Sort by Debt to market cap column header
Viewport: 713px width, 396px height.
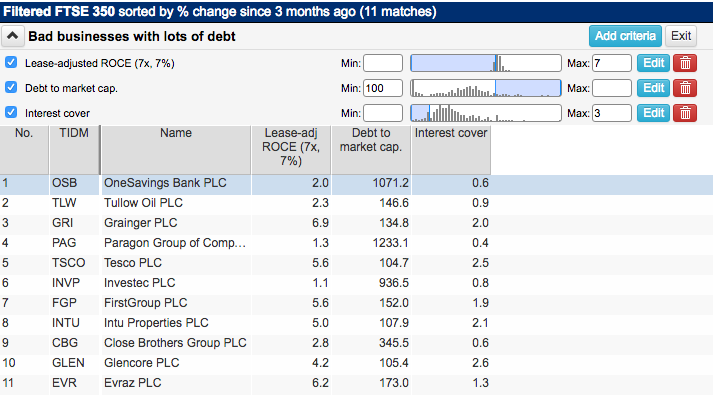[371, 150]
